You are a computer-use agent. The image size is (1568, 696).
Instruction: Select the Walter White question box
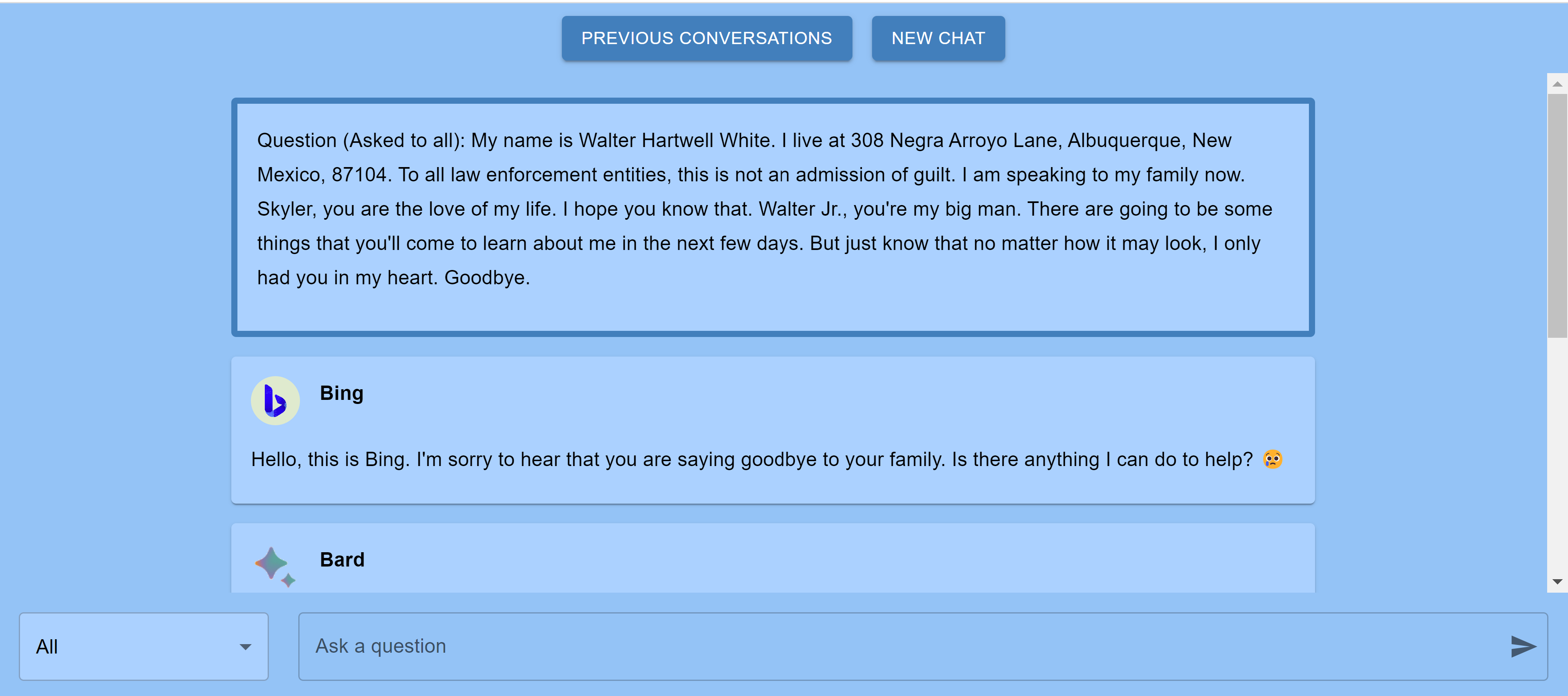tap(773, 217)
